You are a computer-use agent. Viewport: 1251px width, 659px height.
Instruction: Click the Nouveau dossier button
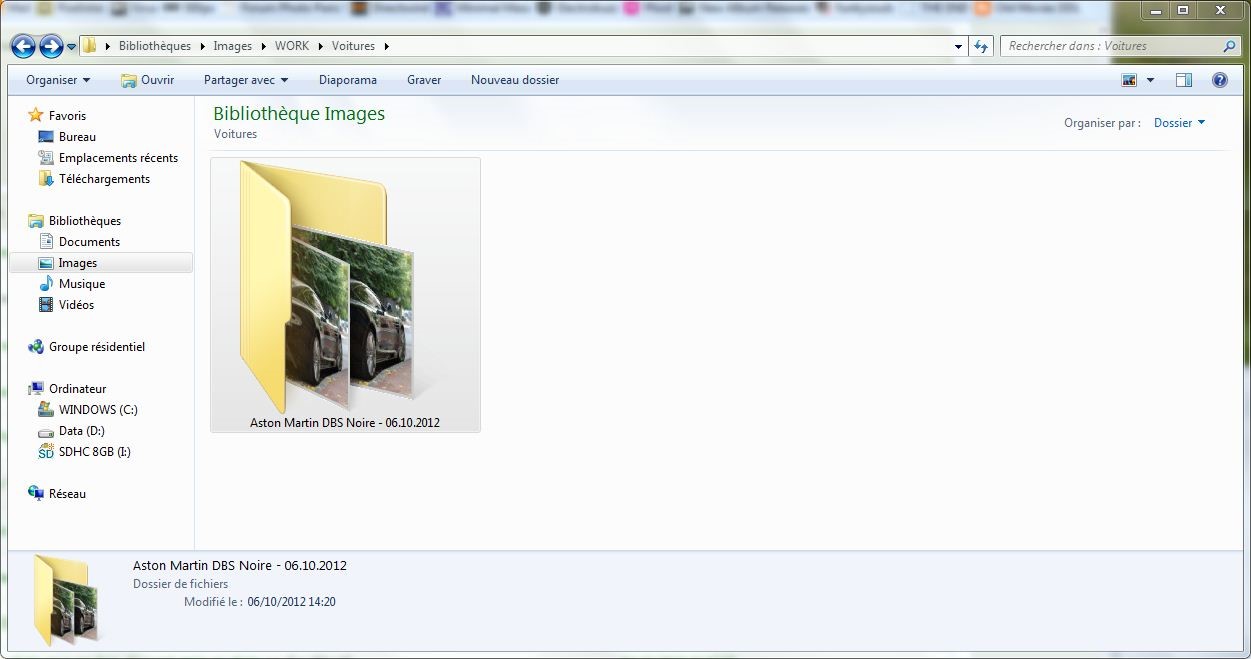[x=514, y=80]
